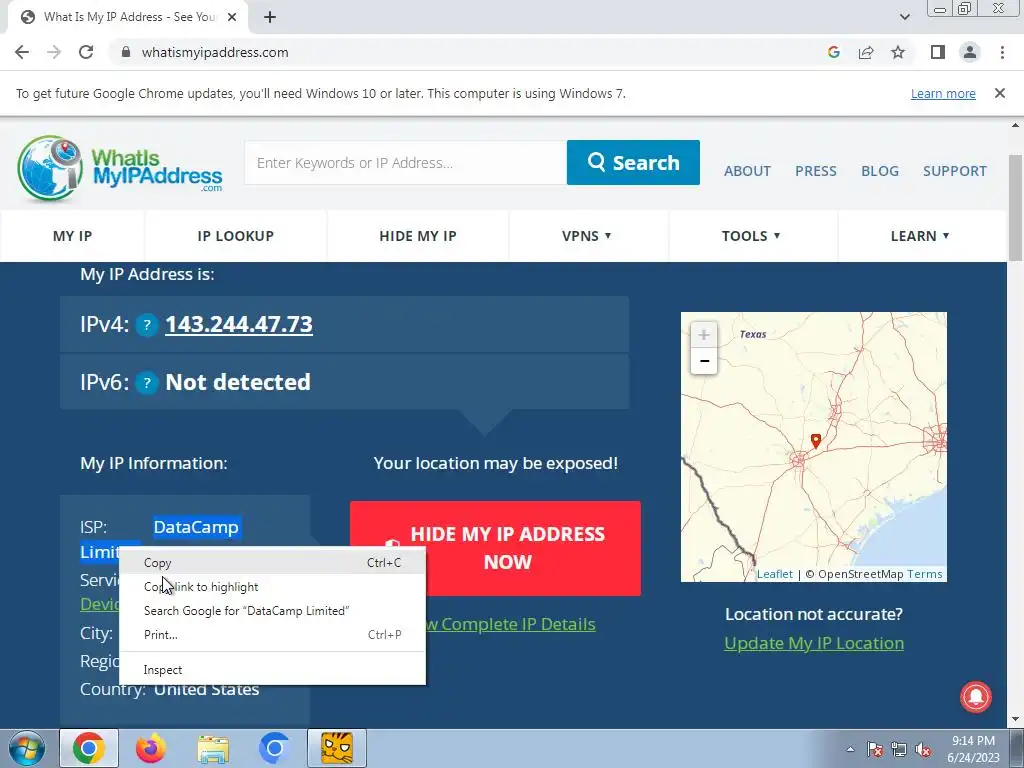Open the blue Chromium taskbar icon
Viewport: 1024px width, 768px height.
pyautogui.click(x=274, y=748)
